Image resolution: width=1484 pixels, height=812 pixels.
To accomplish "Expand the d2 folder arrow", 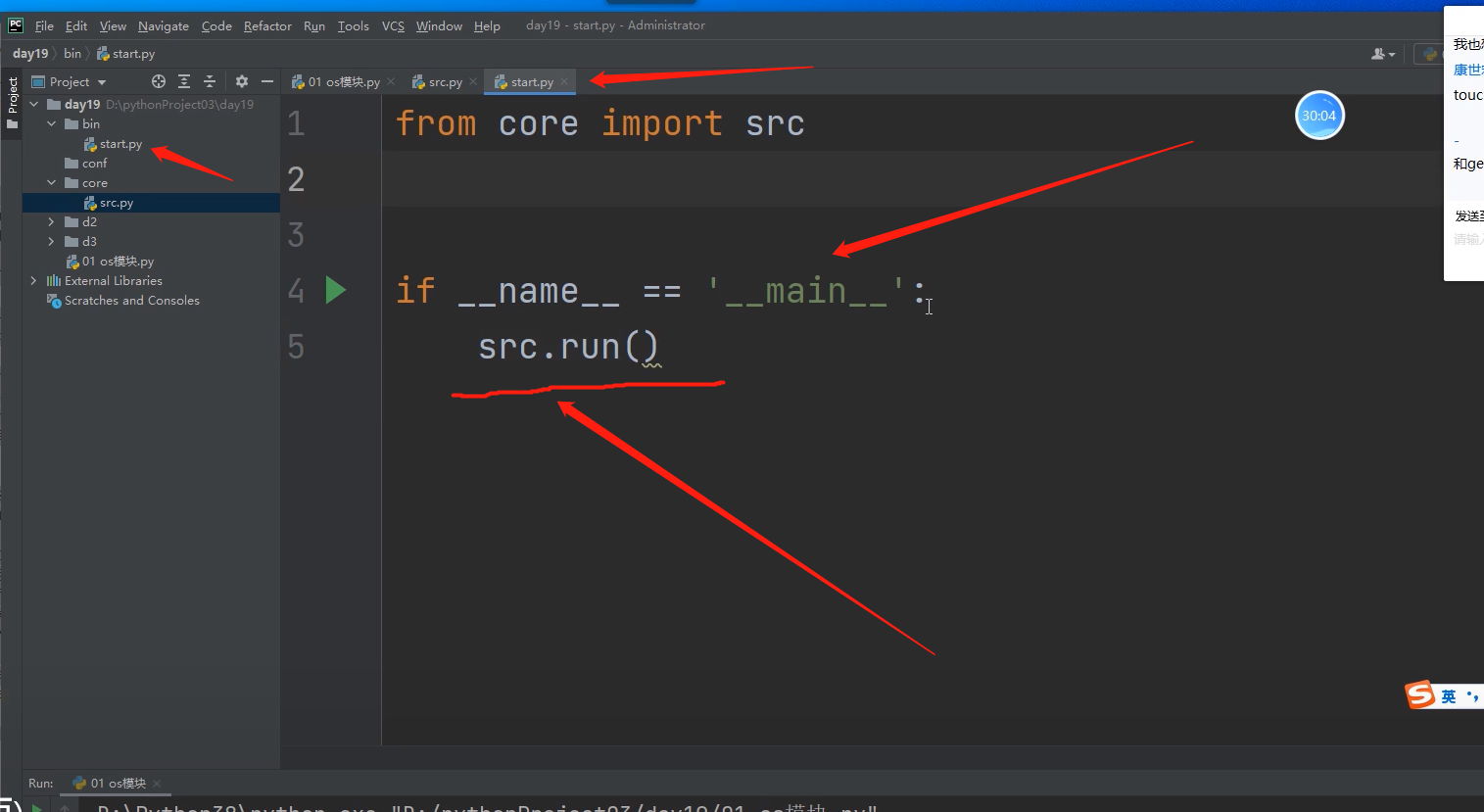I will [x=52, y=221].
